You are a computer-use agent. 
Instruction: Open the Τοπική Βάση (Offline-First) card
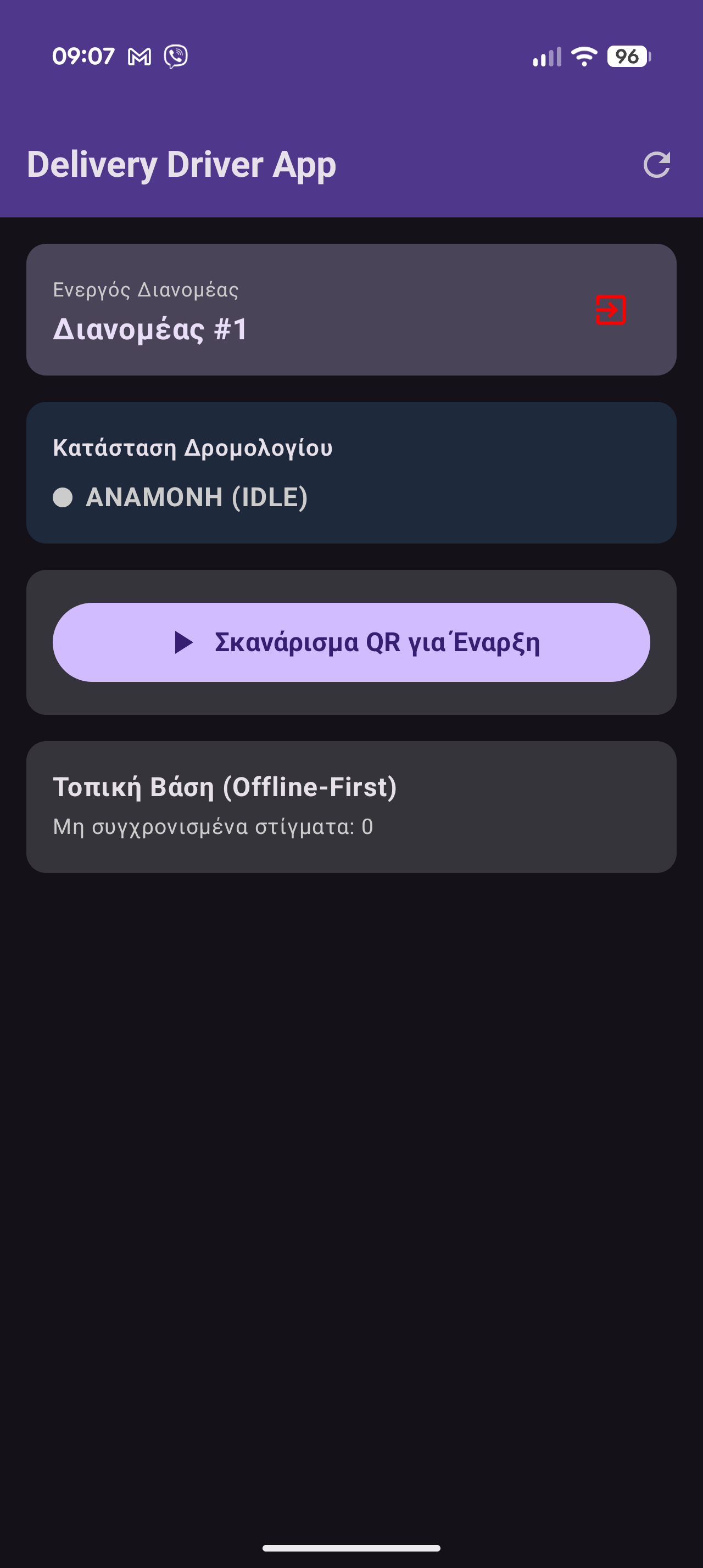click(351, 807)
